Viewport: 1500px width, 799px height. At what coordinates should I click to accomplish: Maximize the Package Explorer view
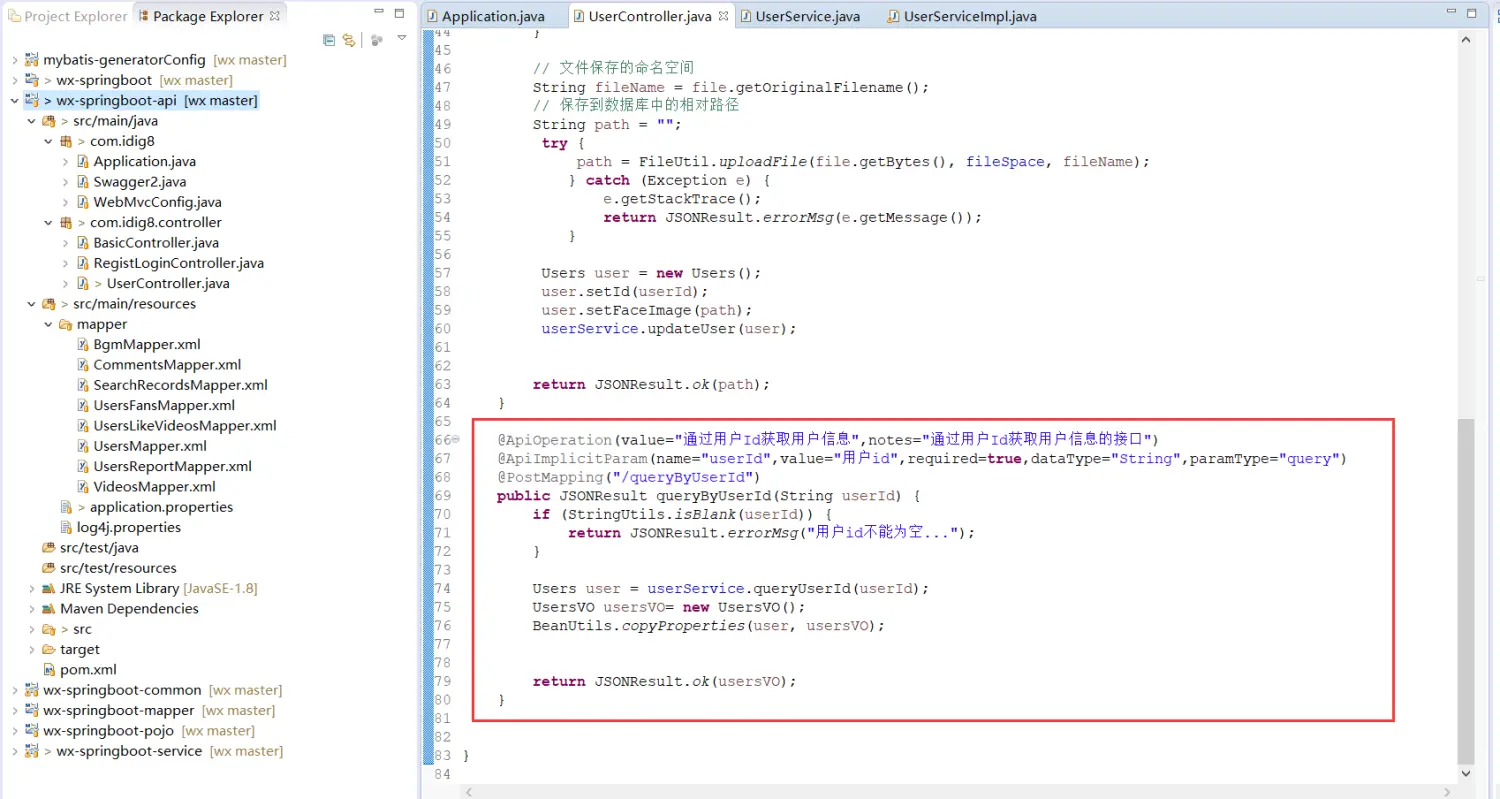pyautogui.click(x=400, y=13)
